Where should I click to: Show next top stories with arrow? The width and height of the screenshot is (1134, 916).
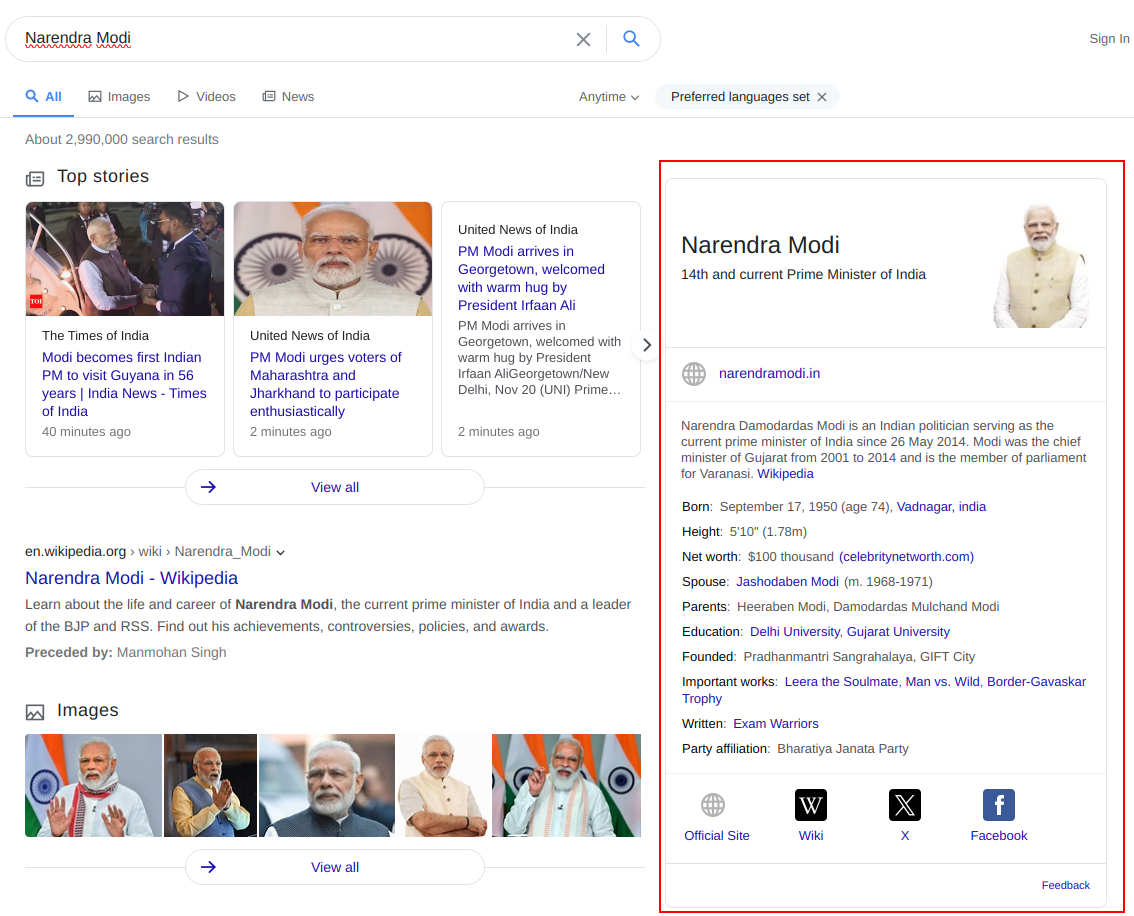tap(647, 345)
